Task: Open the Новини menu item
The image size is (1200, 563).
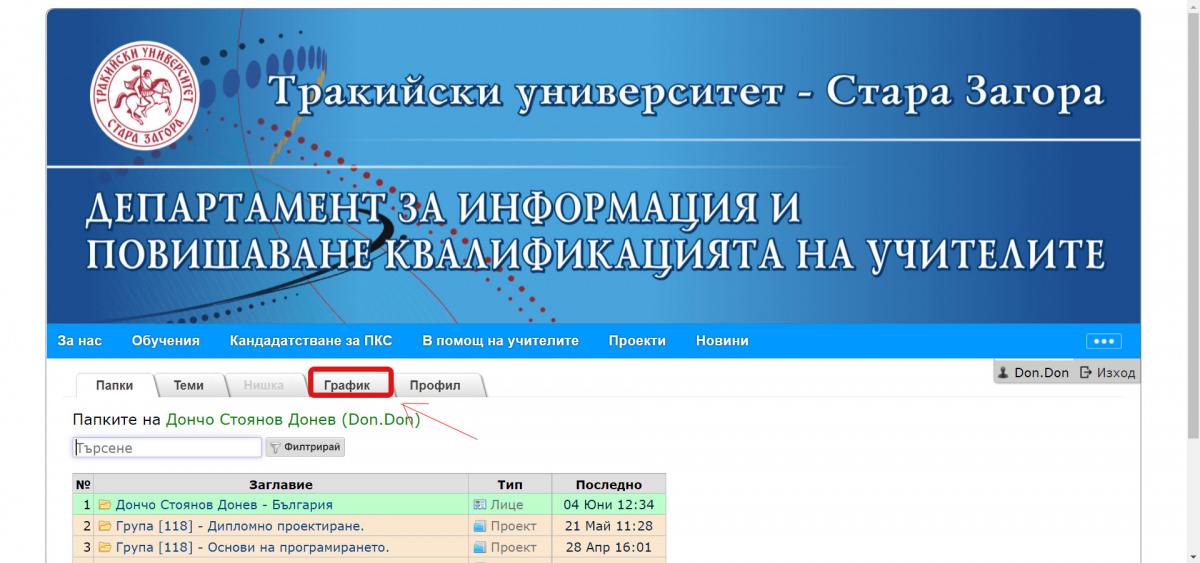Action: click(x=722, y=341)
